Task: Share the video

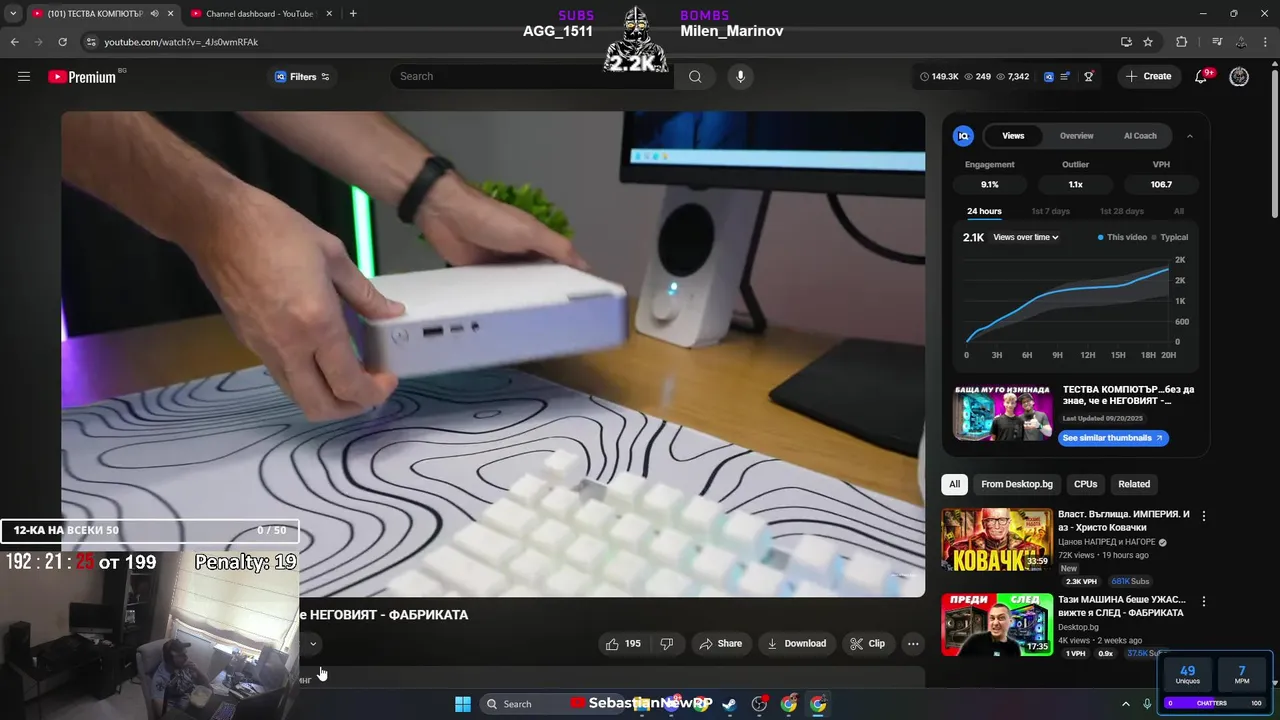Action: click(x=720, y=643)
